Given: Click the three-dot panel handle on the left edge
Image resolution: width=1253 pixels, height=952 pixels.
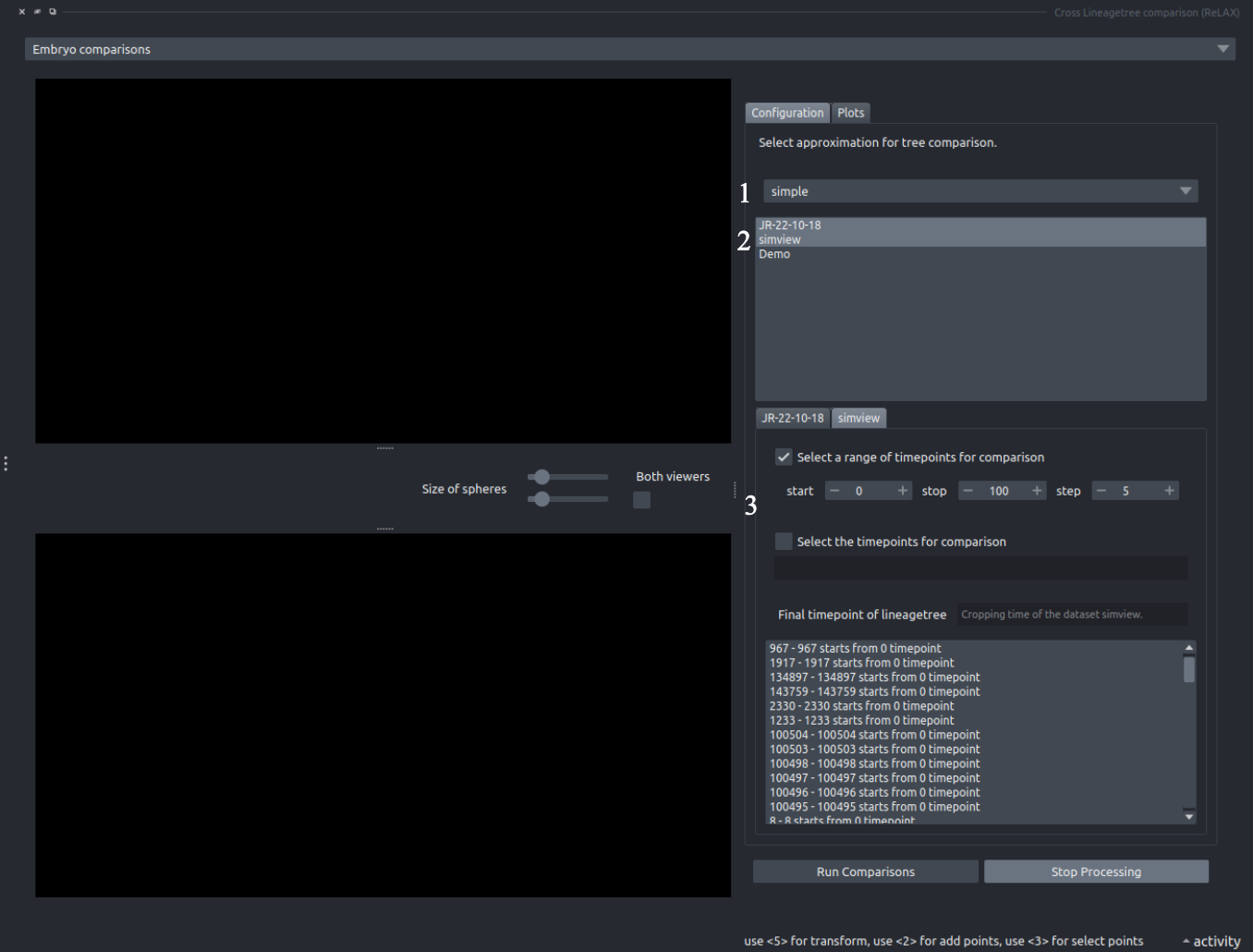Looking at the screenshot, I should click(6, 463).
